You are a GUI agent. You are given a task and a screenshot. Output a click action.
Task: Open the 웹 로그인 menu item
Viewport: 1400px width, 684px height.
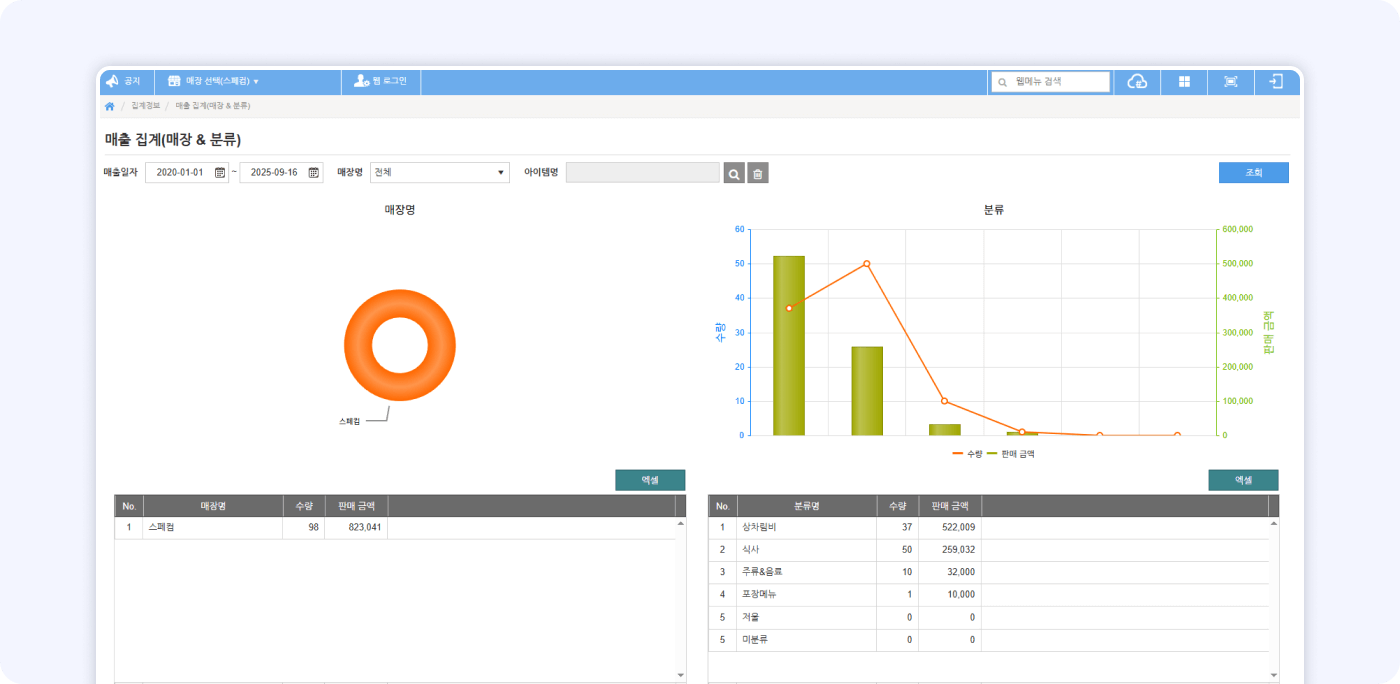380,82
